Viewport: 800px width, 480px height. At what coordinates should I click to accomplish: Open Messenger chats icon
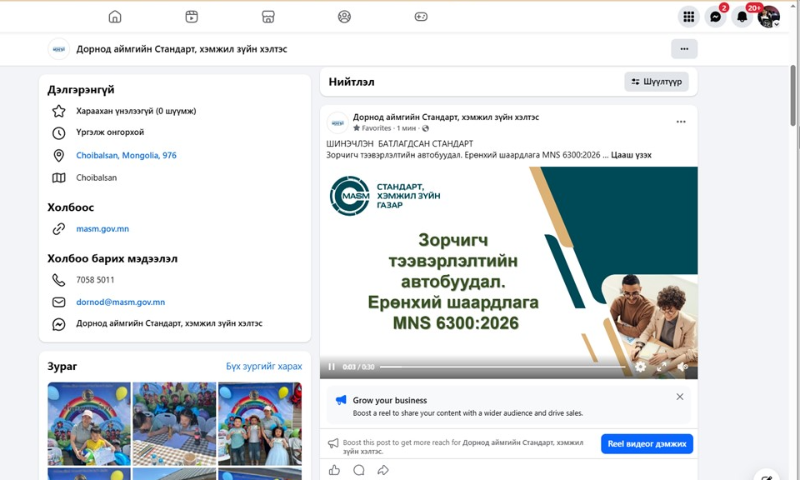(x=715, y=17)
